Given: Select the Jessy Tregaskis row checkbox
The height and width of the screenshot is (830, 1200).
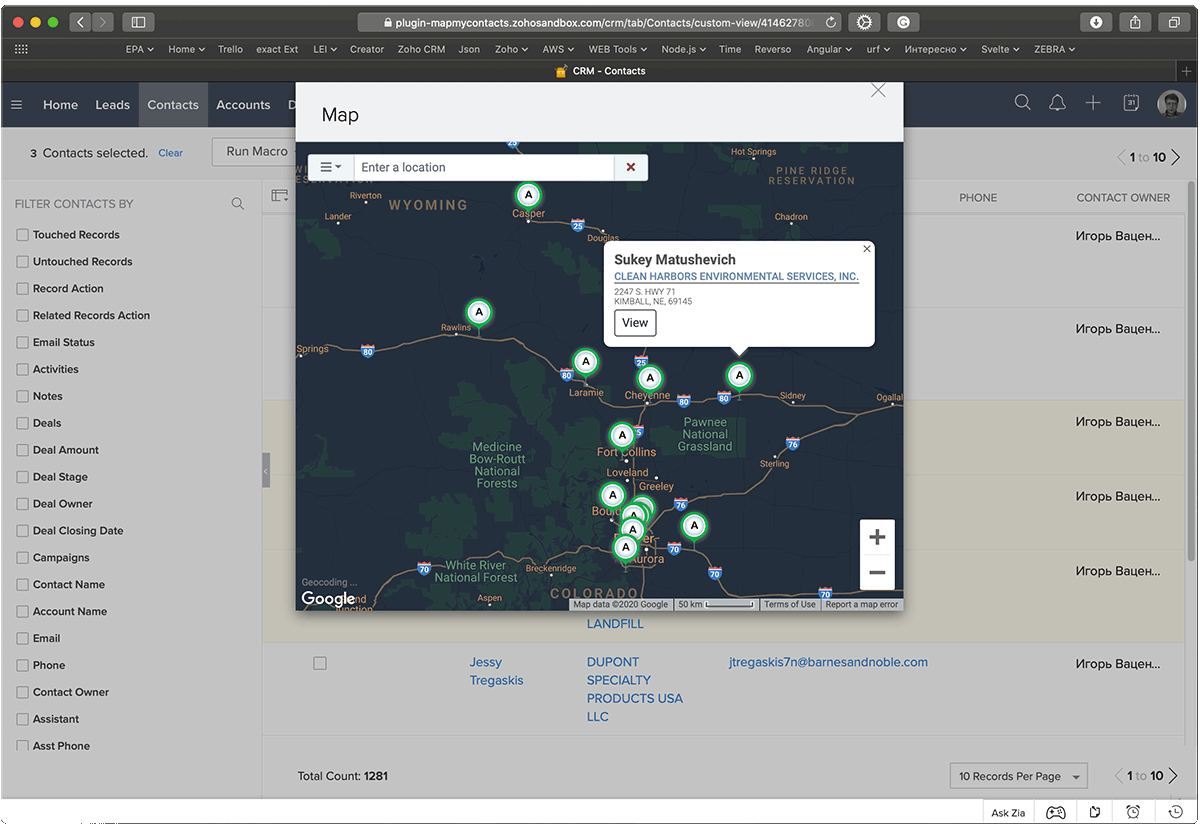Looking at the screenshot, I should [x=320, y=663].
